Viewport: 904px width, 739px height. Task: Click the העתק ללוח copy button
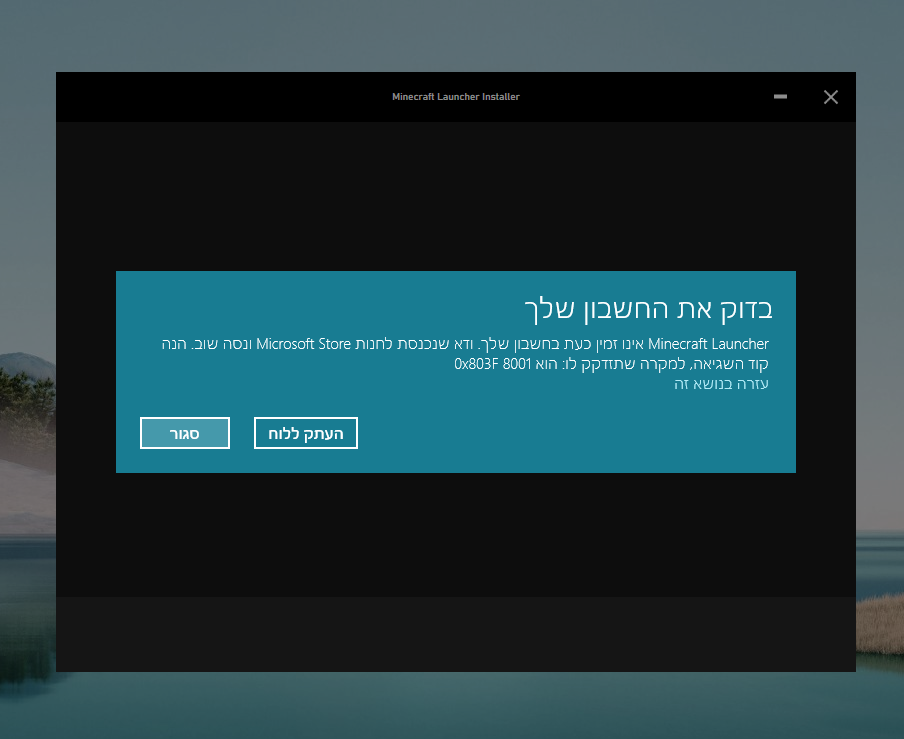(306, 433)
